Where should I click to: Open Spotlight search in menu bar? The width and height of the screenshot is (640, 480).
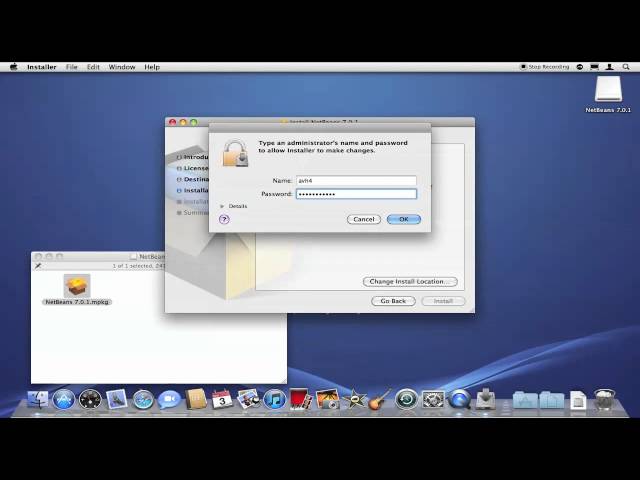(626, 67)
